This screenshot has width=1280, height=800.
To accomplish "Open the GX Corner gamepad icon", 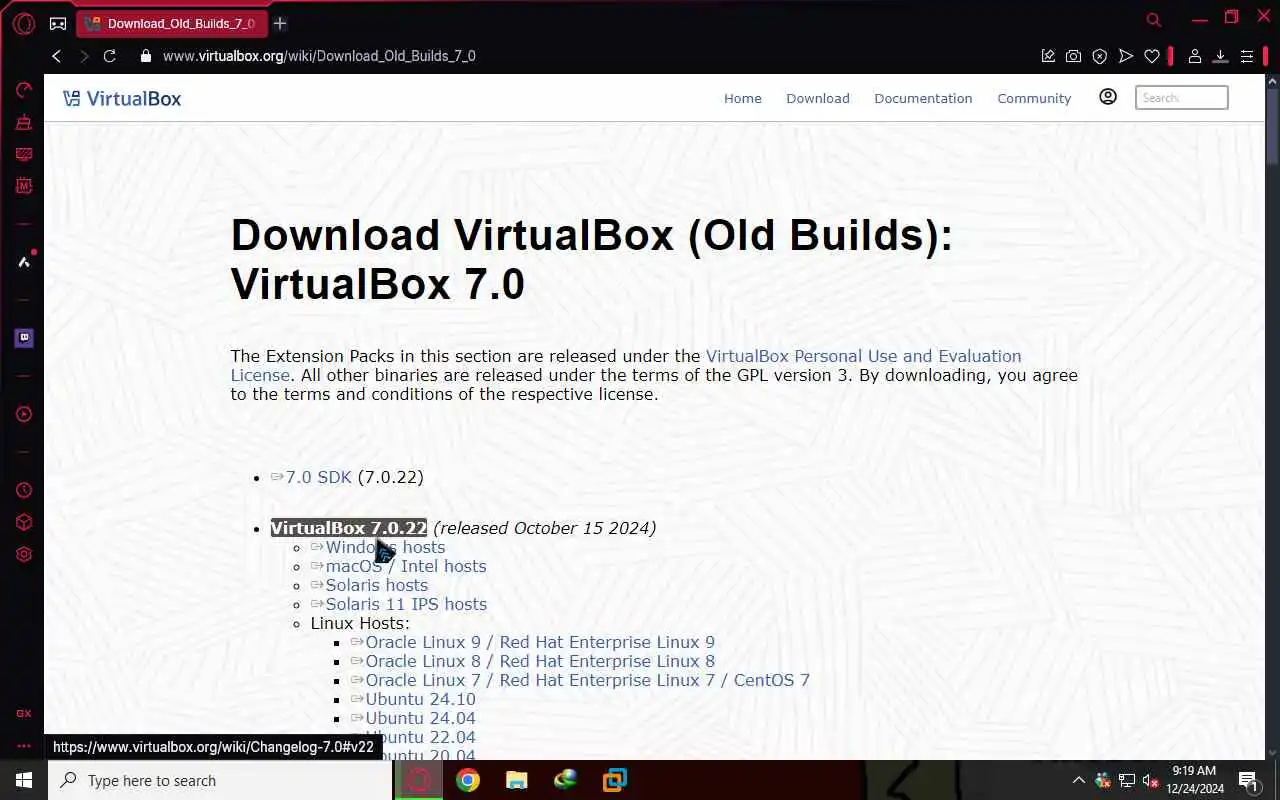I will point(58,23).
